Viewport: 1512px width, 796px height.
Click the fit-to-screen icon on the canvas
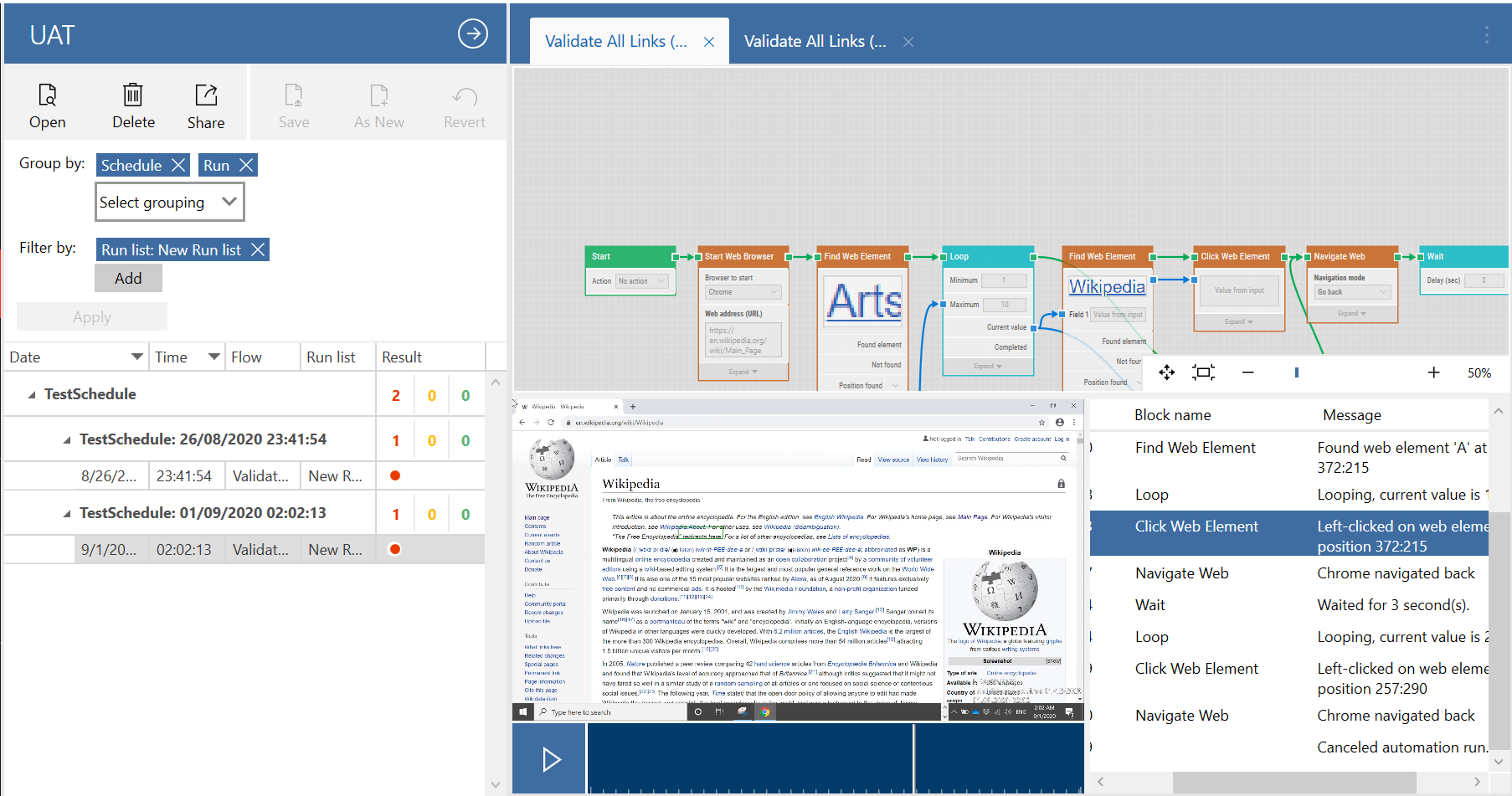tap(1203, 372)
